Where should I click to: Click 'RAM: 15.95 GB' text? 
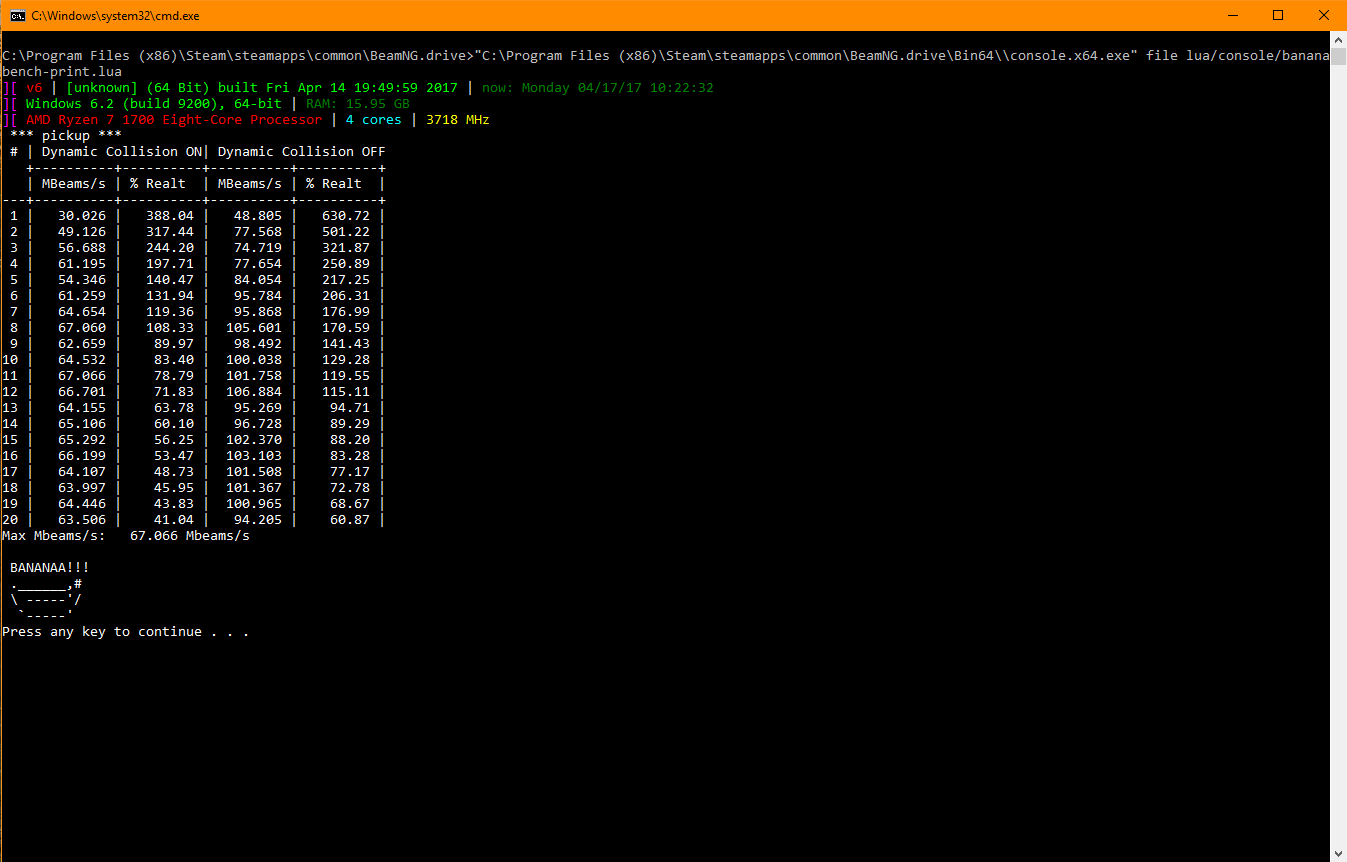coord(358,104)
